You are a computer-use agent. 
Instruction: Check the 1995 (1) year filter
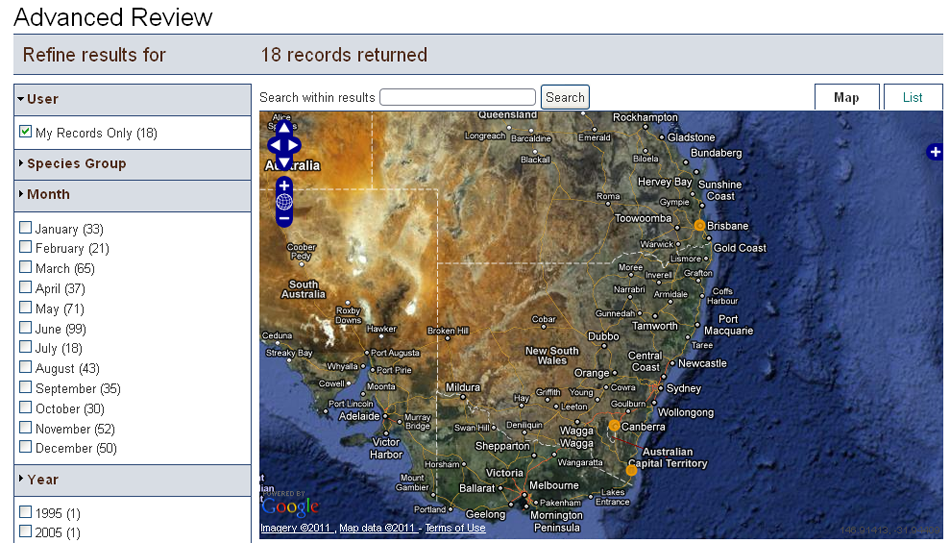tap(26, 512)
